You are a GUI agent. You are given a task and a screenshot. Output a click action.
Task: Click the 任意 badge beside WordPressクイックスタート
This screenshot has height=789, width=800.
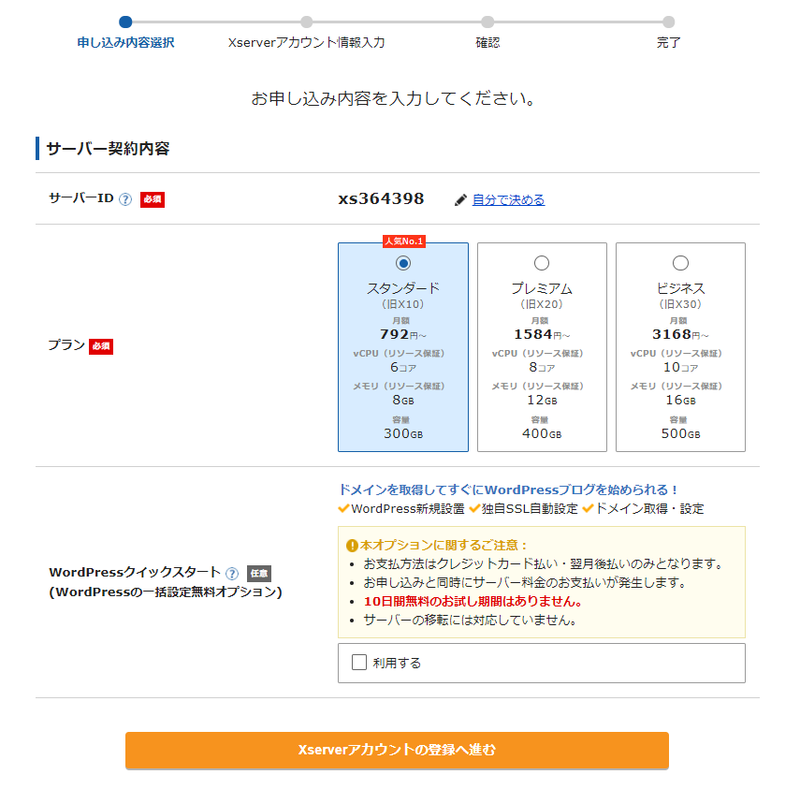(259, 574)
